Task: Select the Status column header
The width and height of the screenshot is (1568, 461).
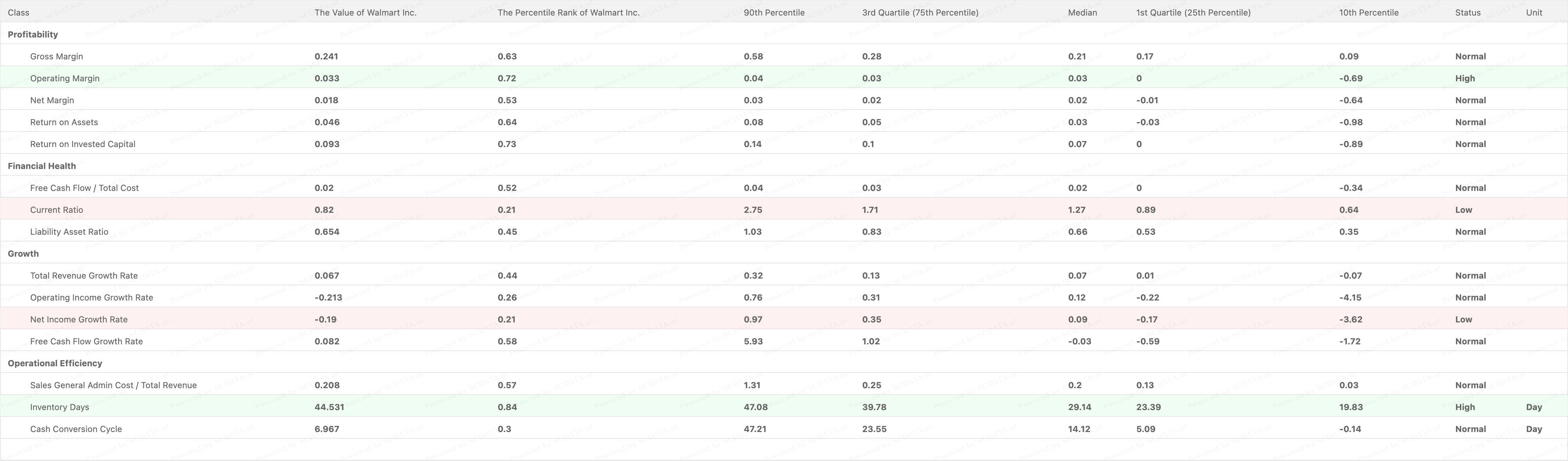Action: coord(1467,12)
